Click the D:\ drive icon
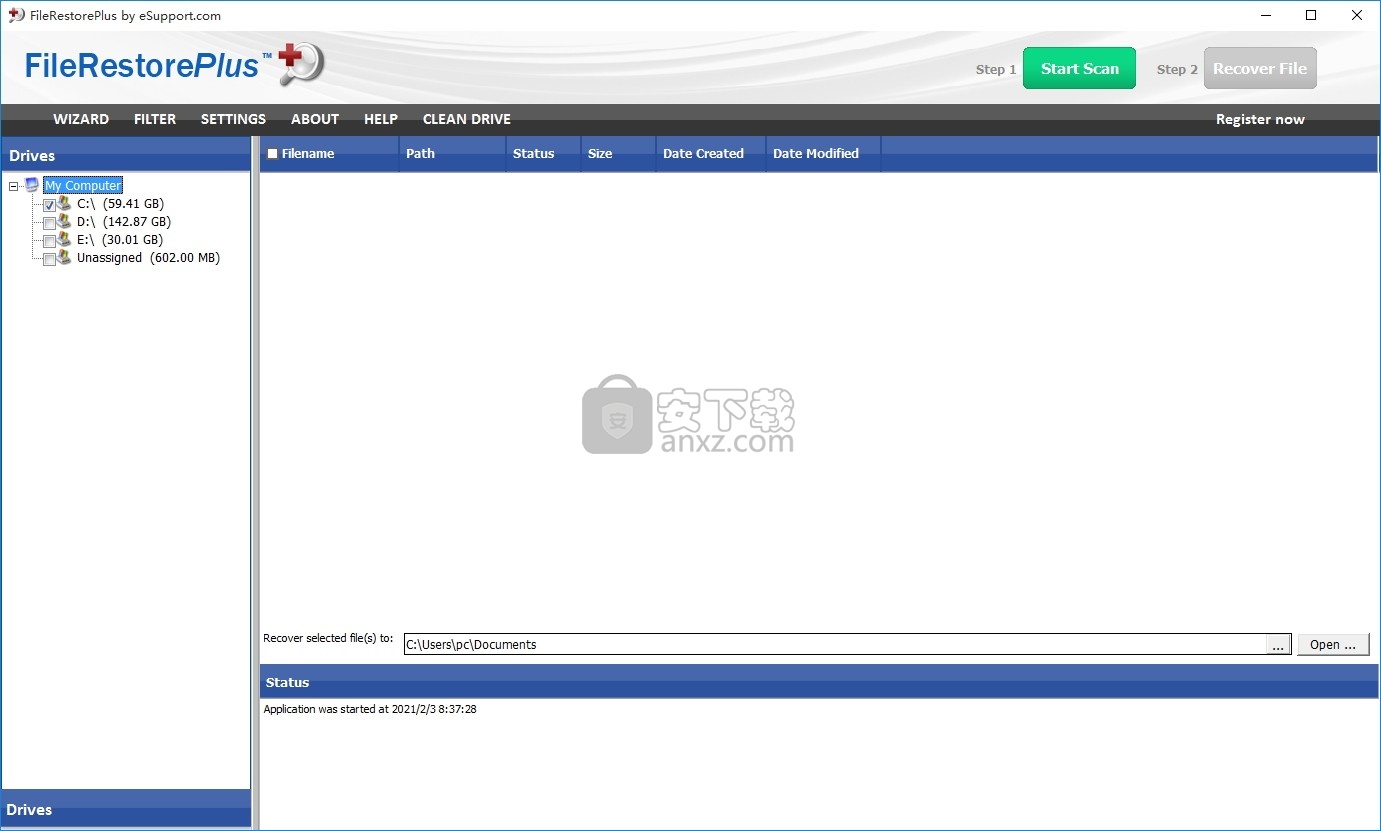 pyautogui.click(x=65, y=221)
